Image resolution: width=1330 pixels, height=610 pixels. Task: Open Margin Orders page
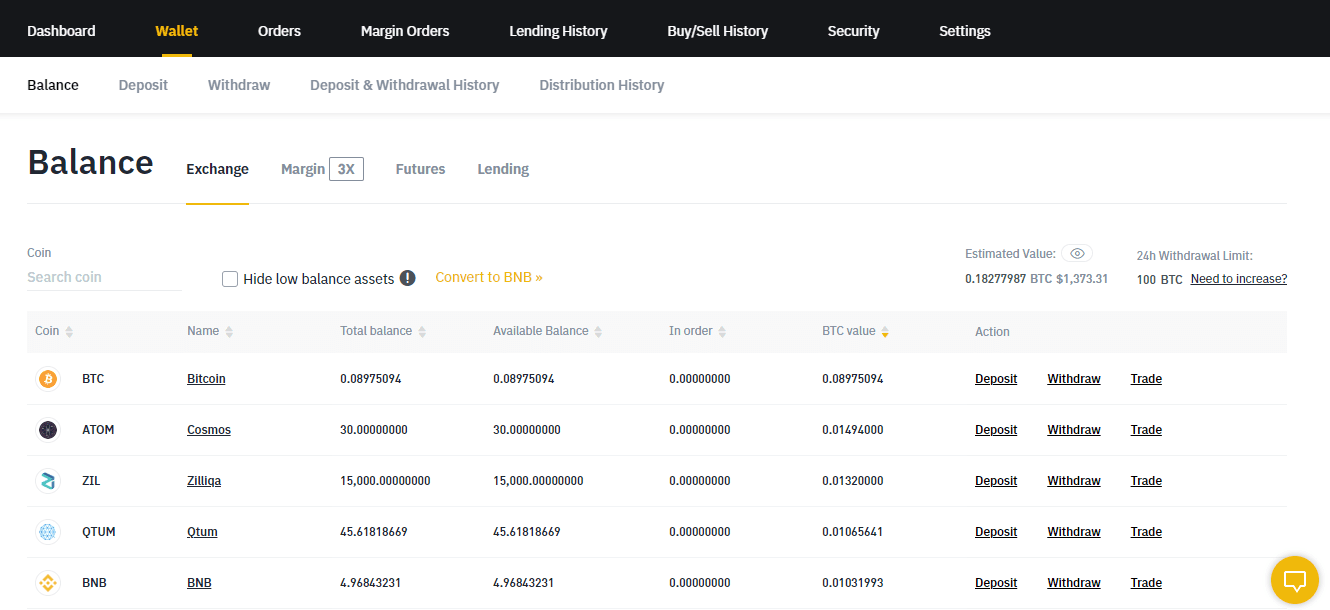click(x=405, y=31)
